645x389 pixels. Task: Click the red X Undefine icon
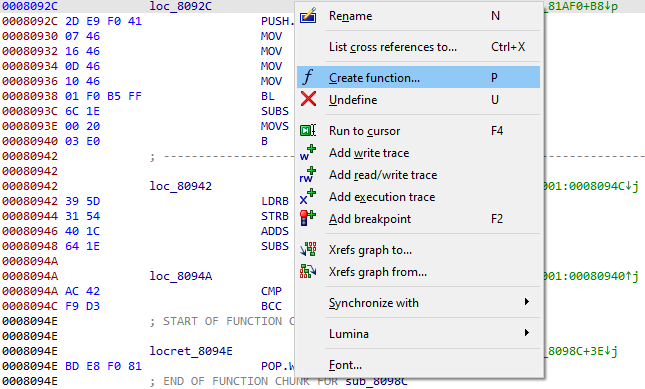308,99
